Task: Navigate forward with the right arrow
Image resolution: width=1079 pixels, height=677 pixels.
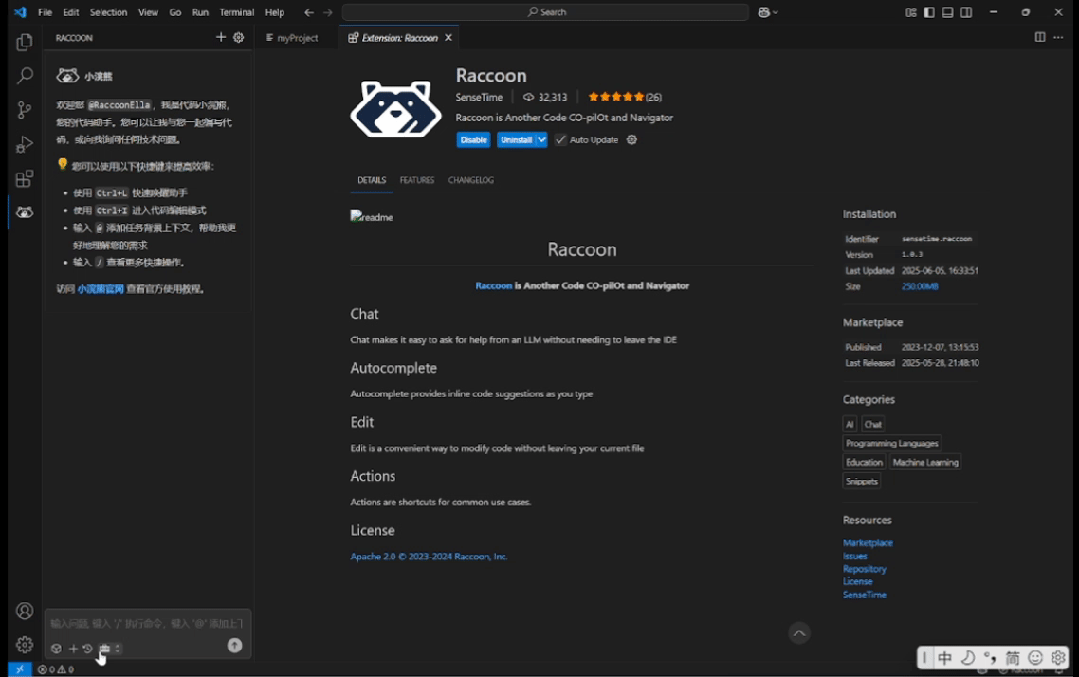Action: point(328,12)
